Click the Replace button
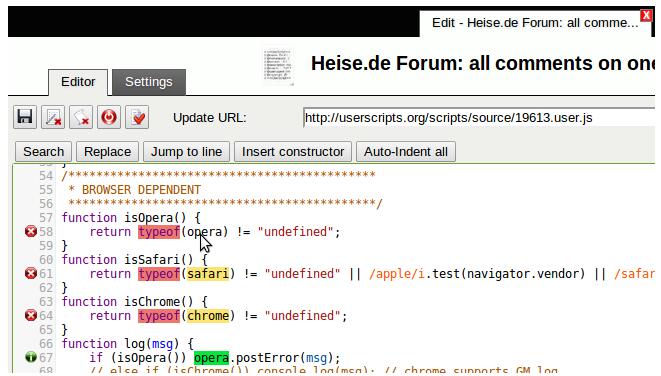The width and height of the screenshot is (661, 376). click(107, 152)
